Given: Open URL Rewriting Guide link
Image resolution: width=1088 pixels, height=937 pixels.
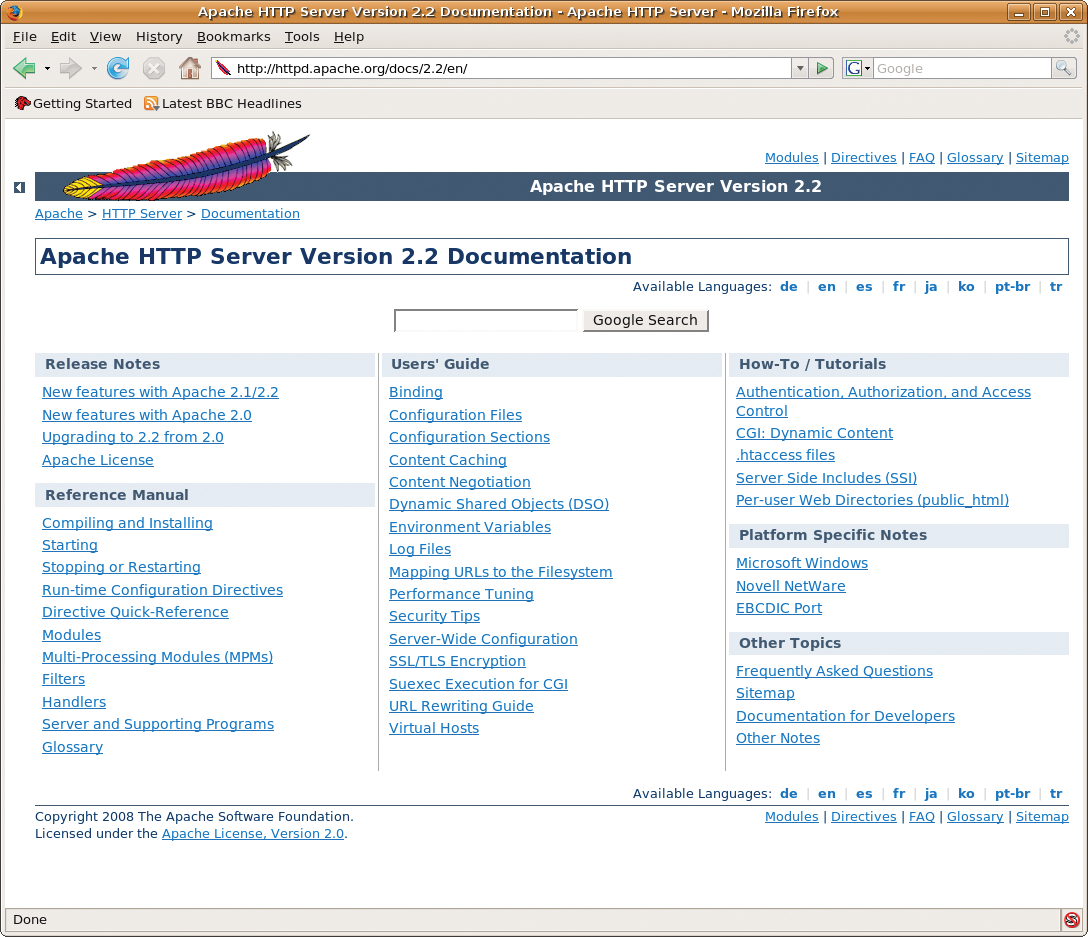Looking at the screenshot, I should coord(461,706).
